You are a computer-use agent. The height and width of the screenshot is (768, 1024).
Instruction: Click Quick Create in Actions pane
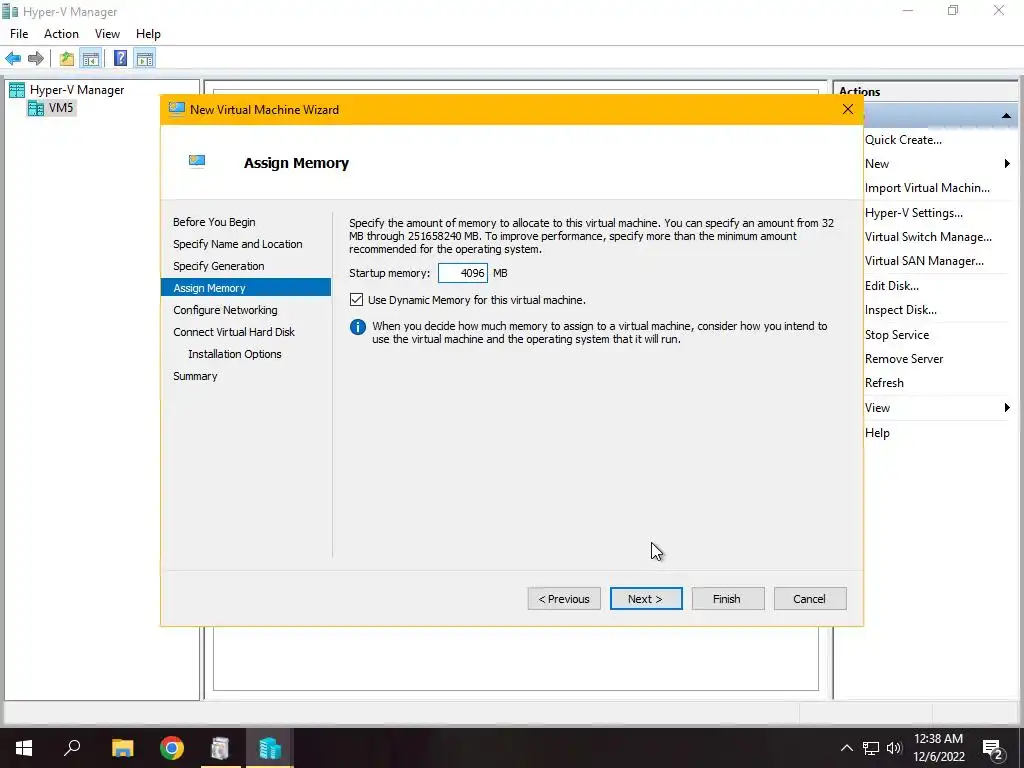903,140
